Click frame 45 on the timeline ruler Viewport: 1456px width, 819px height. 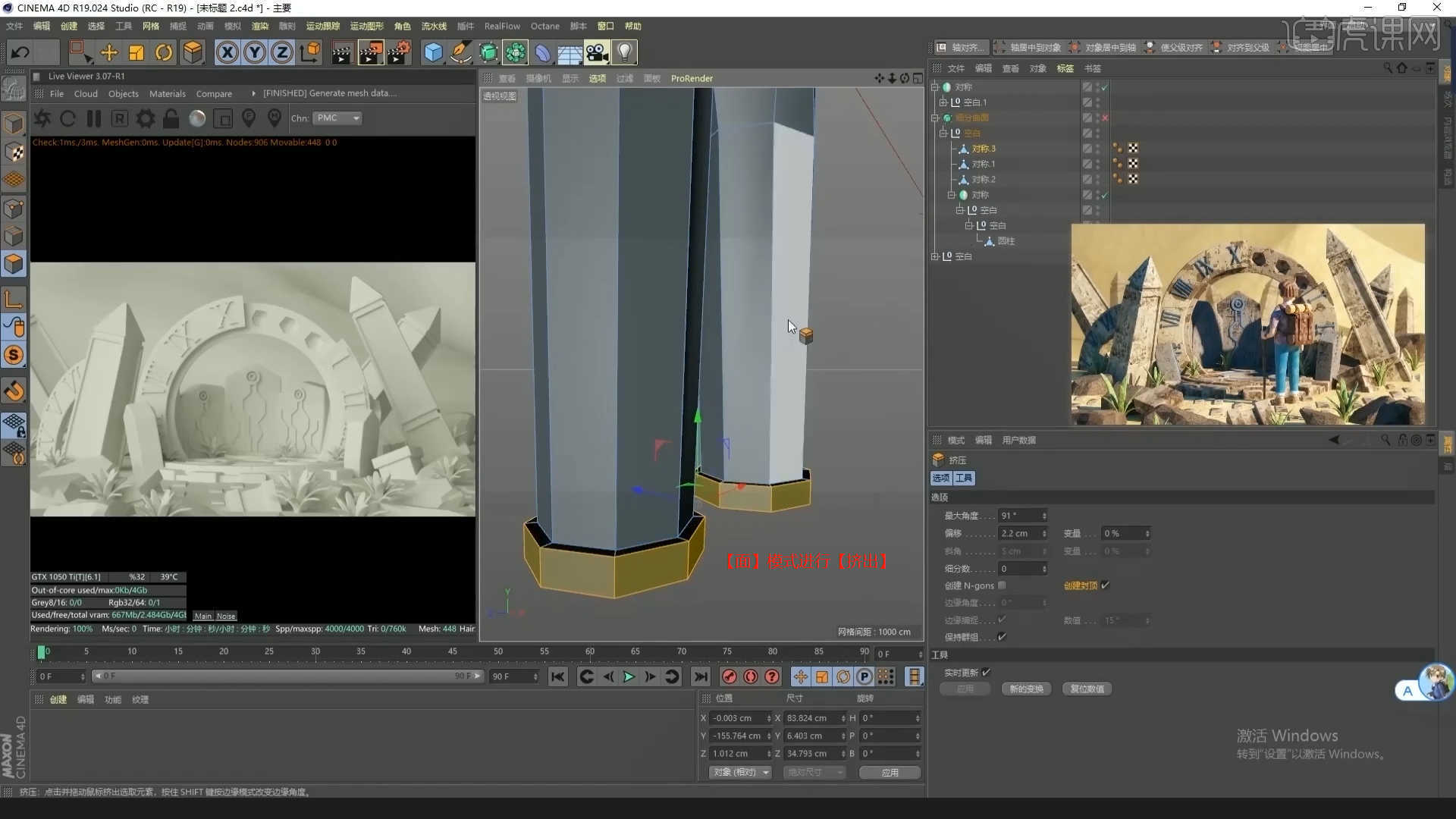point(452,651)
